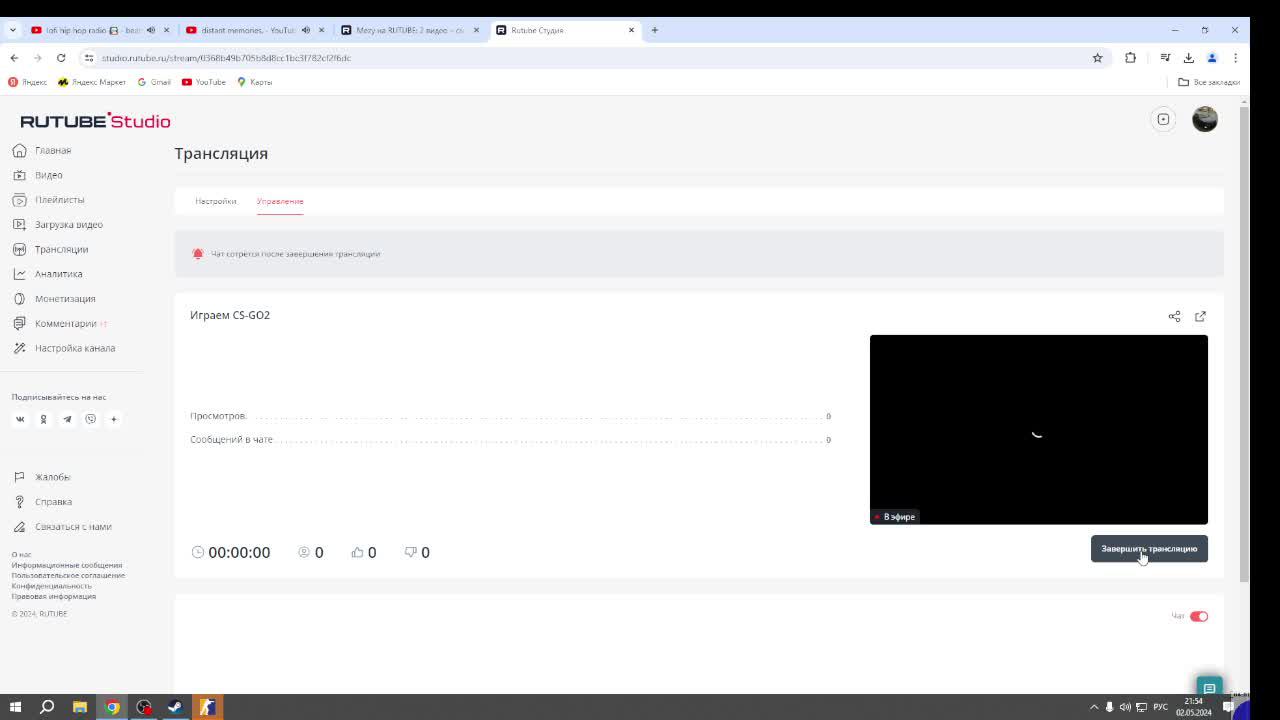Go back in browser history
Viewport: 1280px width, 720px height.
click(x=14, y=58)
